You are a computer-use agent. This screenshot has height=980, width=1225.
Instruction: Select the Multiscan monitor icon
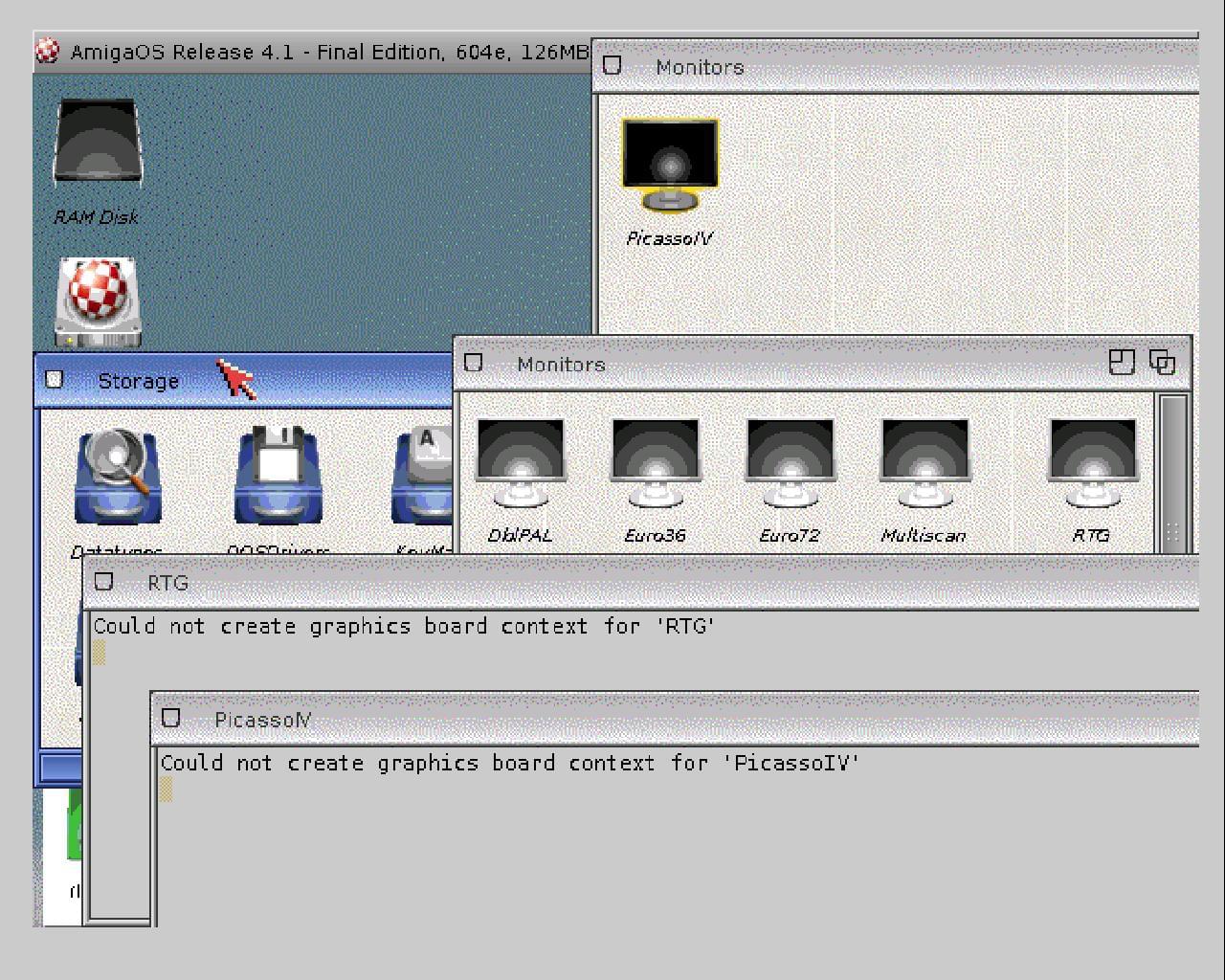(924, 480)
